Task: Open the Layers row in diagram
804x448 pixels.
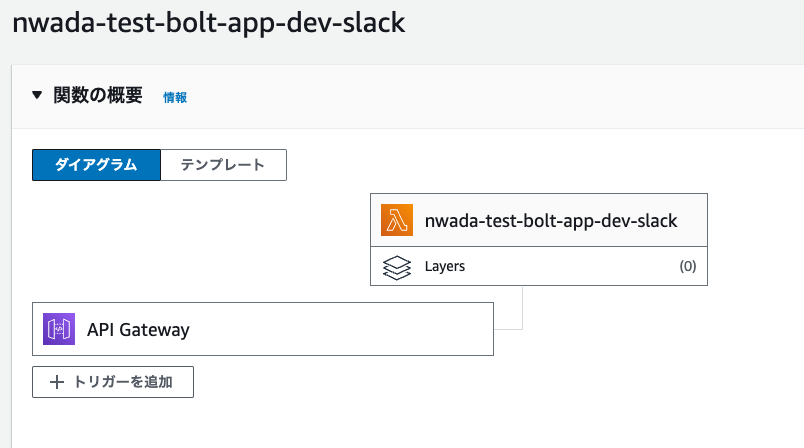Action: point(539,266)
